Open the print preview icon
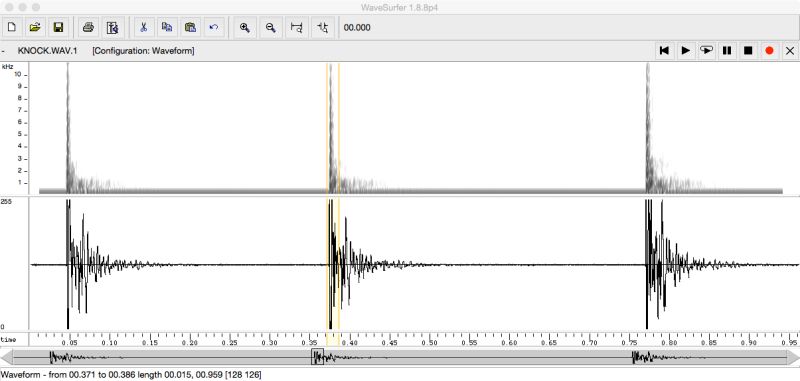800x381 pixels. pyautogui.click(x=112, y=27)
